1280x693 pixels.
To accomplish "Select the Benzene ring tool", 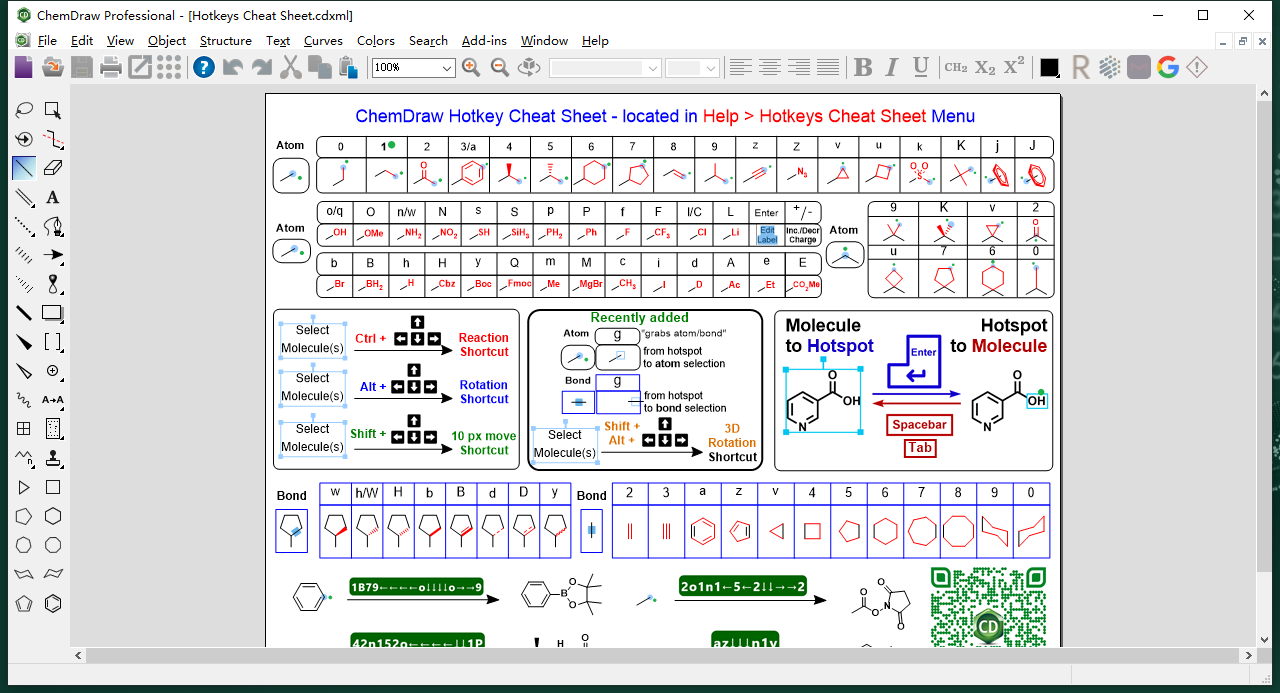I will 53,603.
